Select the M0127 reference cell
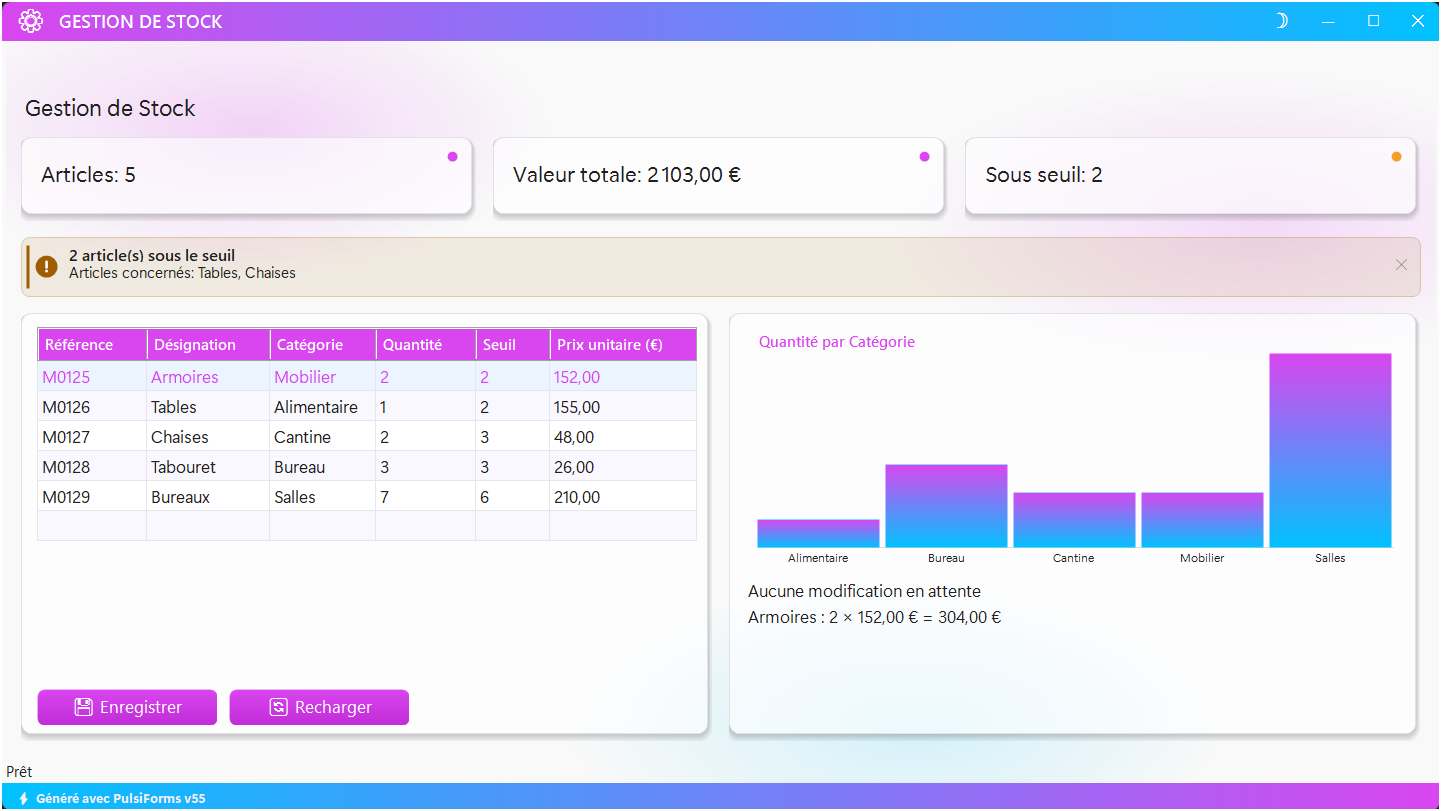Image resolution: width=1441 pixels, height=811 pixels. (92, 437)
